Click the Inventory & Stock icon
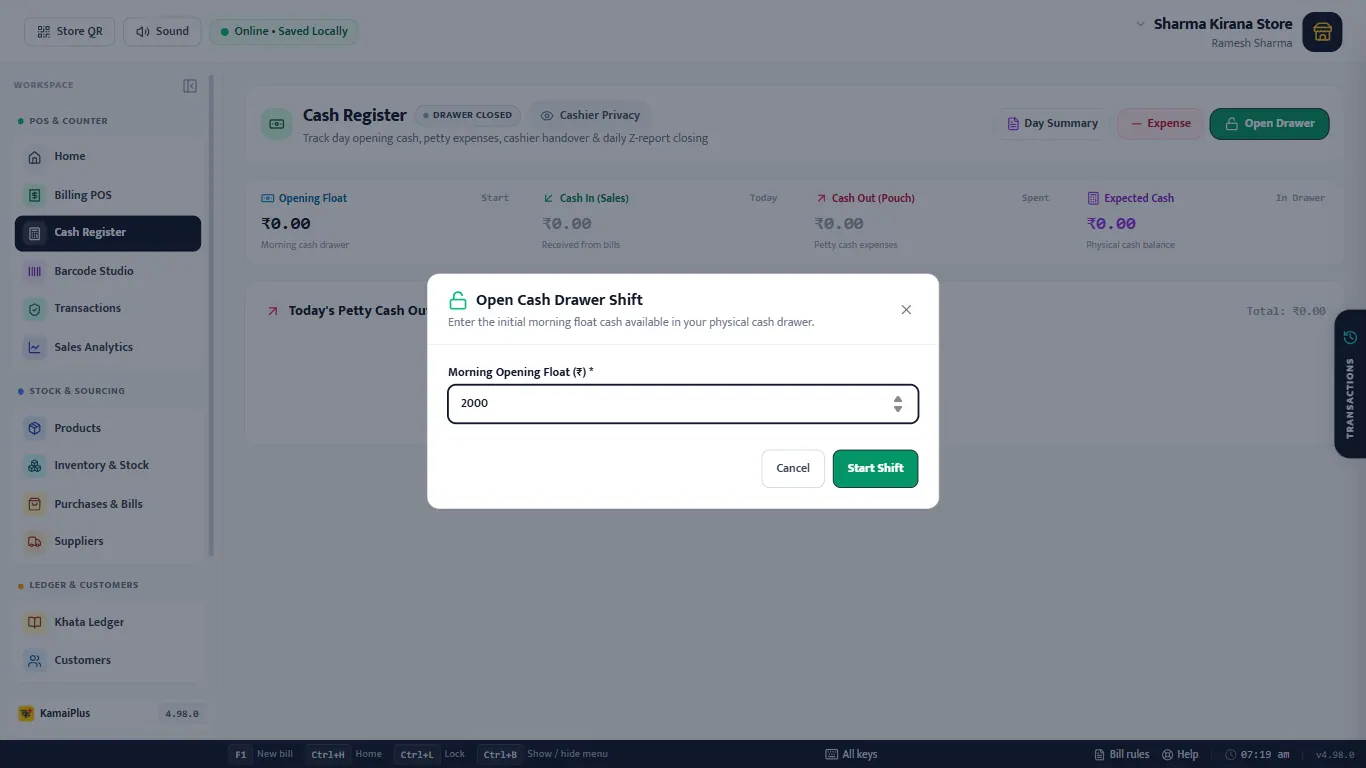 [35, 466]
